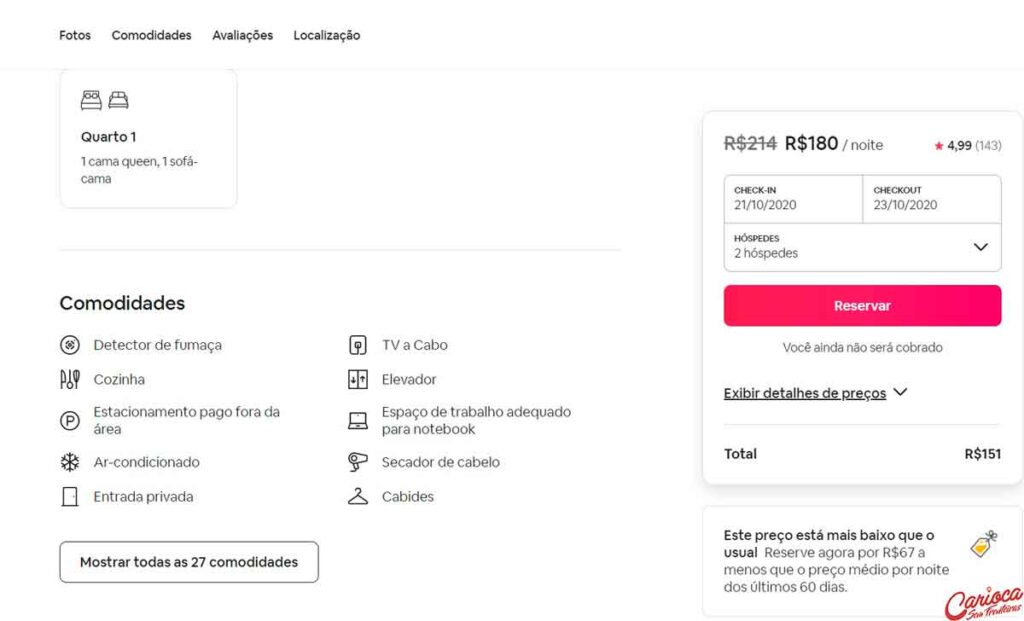1024x621 pixels.
Task: Click the kitchen utensils icon beside Cozinha
Action: 70,379
